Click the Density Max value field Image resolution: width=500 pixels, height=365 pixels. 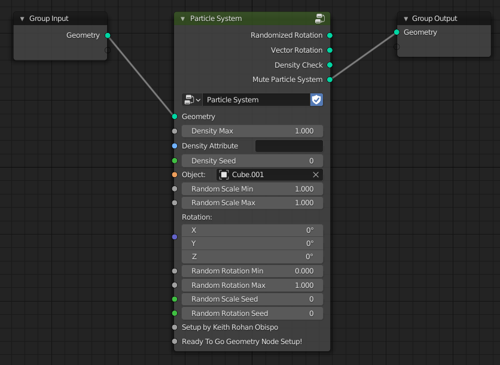pyautogui.click(x=252, y=131)
